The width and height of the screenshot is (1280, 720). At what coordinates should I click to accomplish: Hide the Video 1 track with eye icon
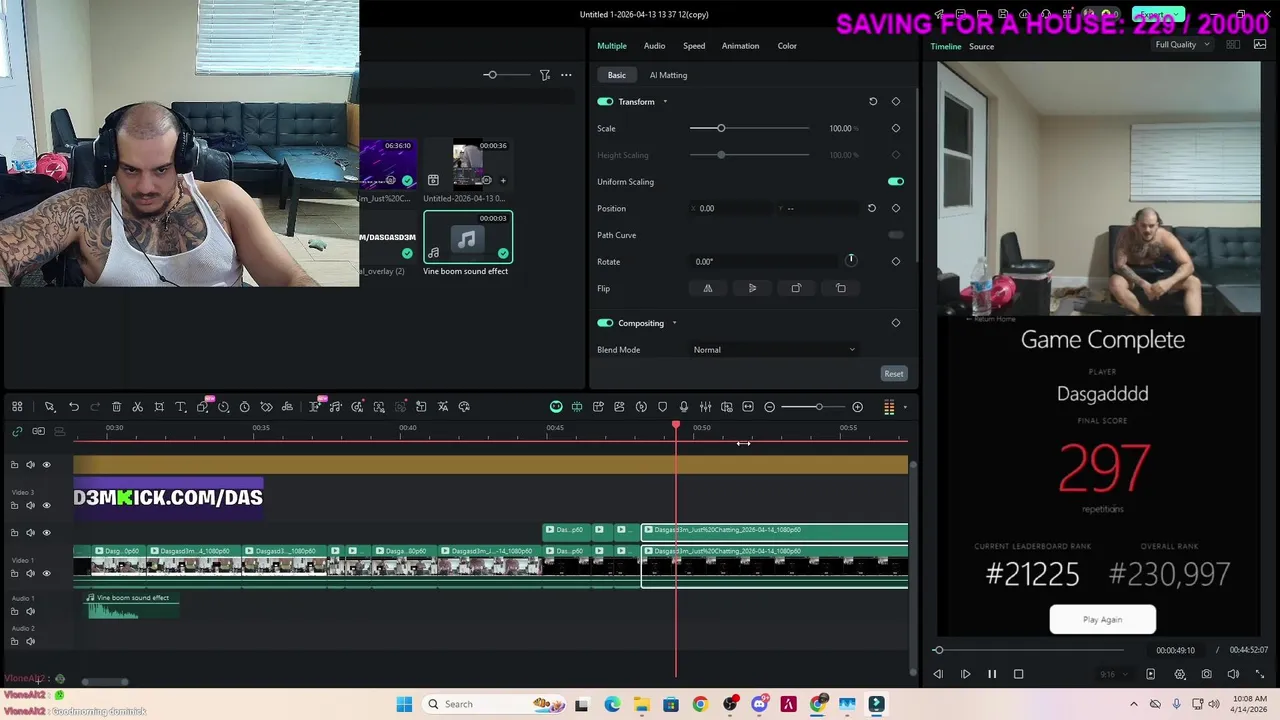(x=46, y=573)
